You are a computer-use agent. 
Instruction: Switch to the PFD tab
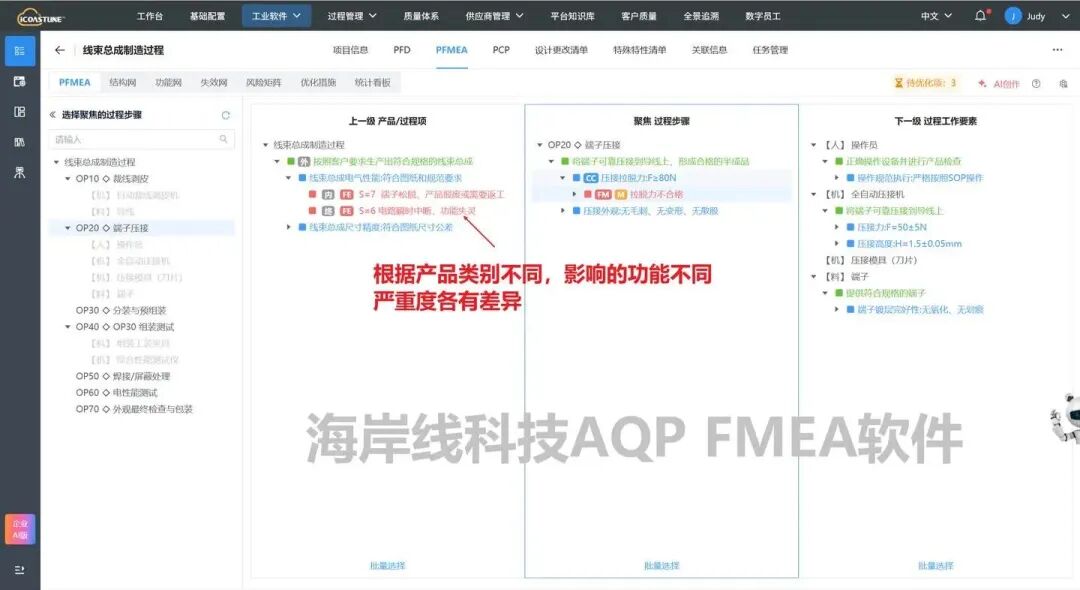(402, 50)
